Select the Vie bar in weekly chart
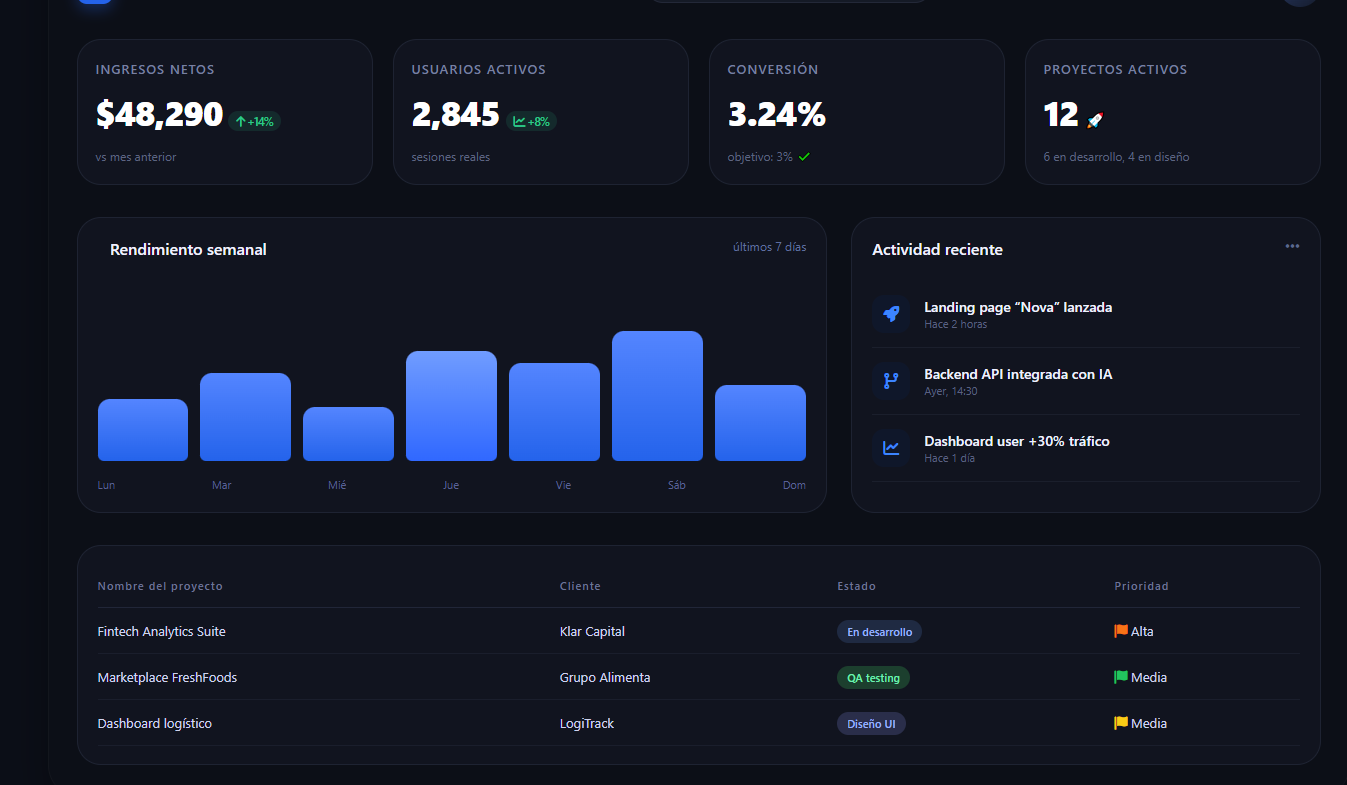The height and width of the screenshot is (785, 1347). [554, 412]
